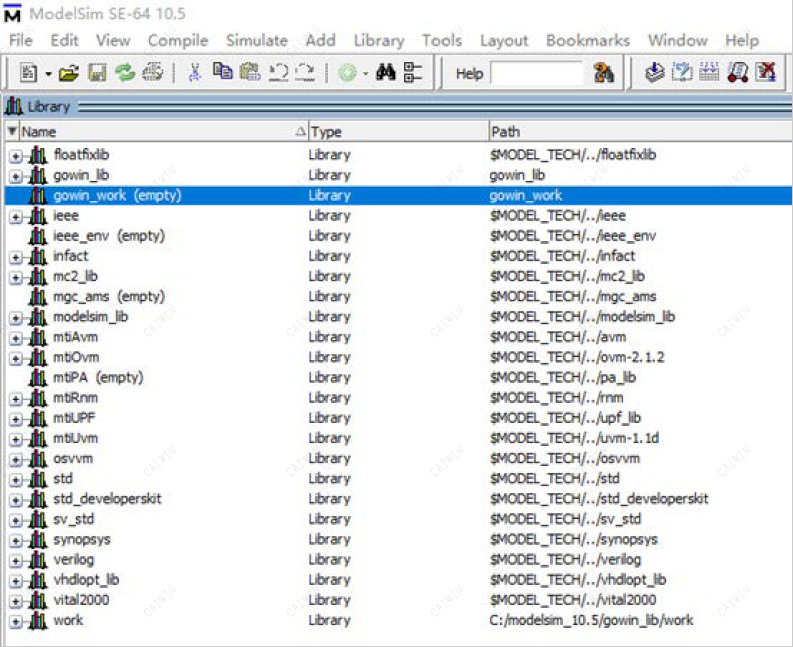Viewport: 793px width, 647px height.
Task: Select the mtiPA (empty) library
Action: click(98, 377)
